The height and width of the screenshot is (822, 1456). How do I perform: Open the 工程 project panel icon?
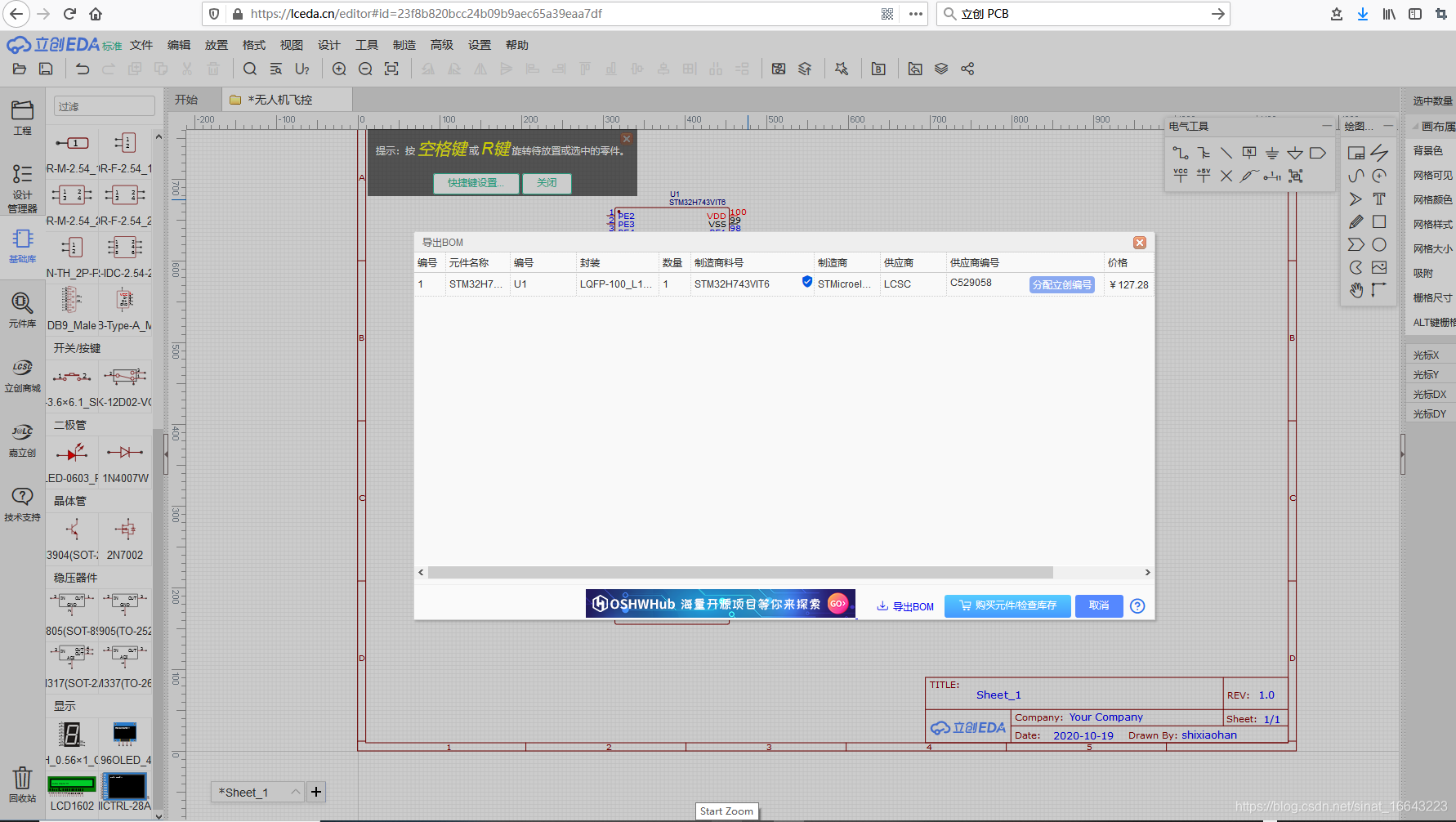[x=22, y=117]
